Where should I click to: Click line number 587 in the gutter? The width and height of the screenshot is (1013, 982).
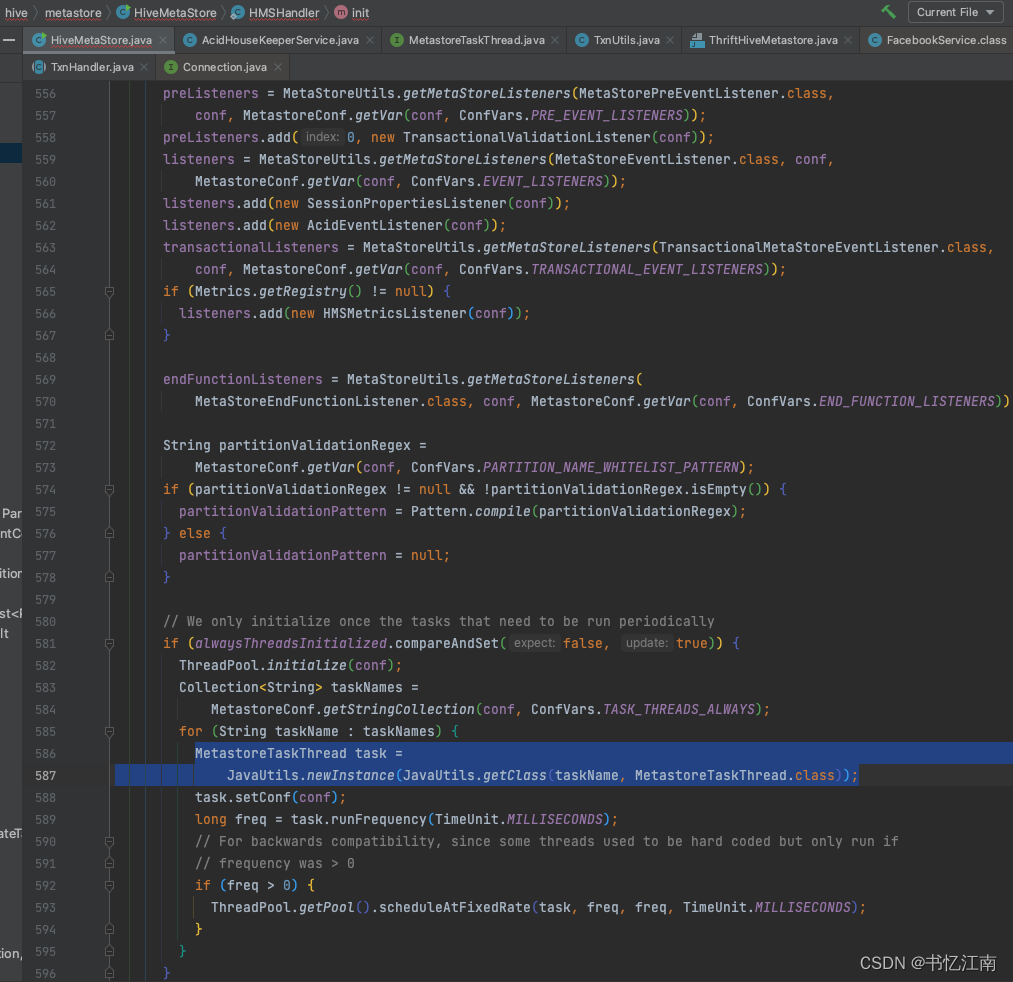(45, 776)
